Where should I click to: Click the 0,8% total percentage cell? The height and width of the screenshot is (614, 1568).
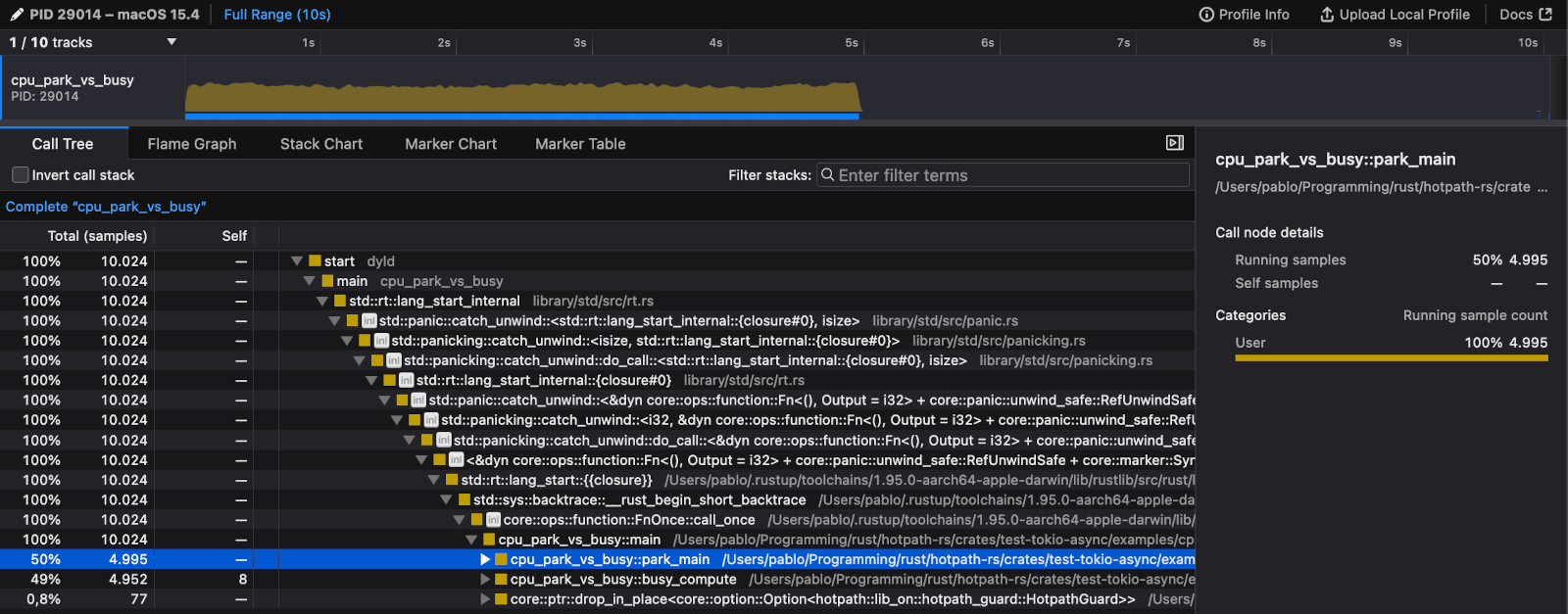coord(43,599)
